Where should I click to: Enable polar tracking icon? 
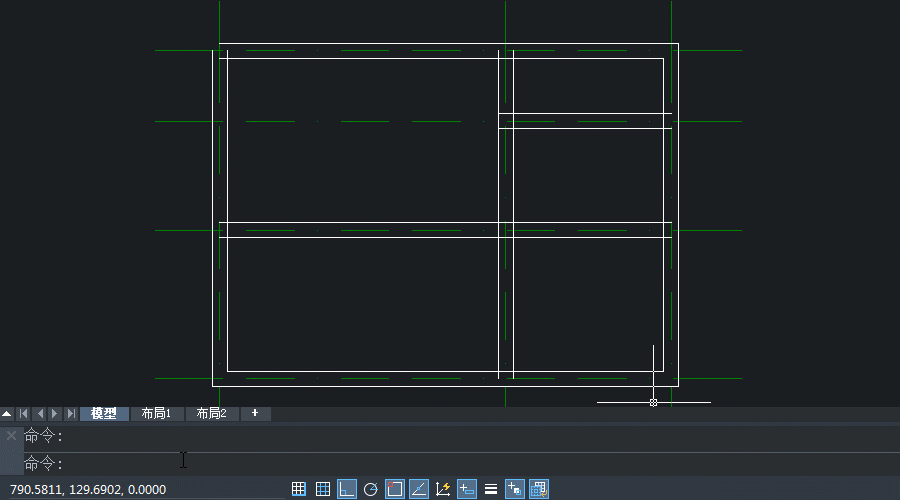click(371, 489)
